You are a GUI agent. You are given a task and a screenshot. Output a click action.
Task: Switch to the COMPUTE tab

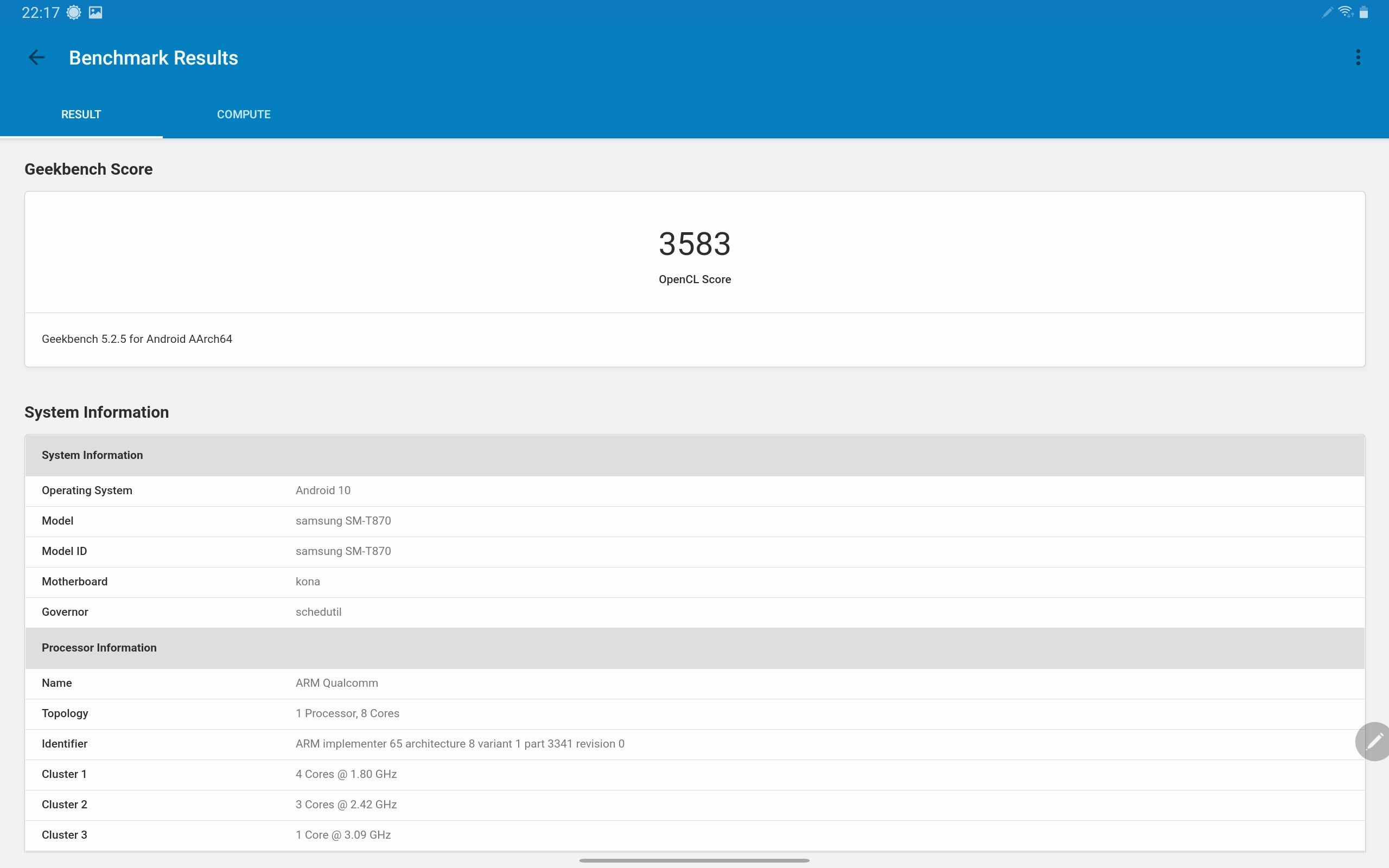[244, 114]
